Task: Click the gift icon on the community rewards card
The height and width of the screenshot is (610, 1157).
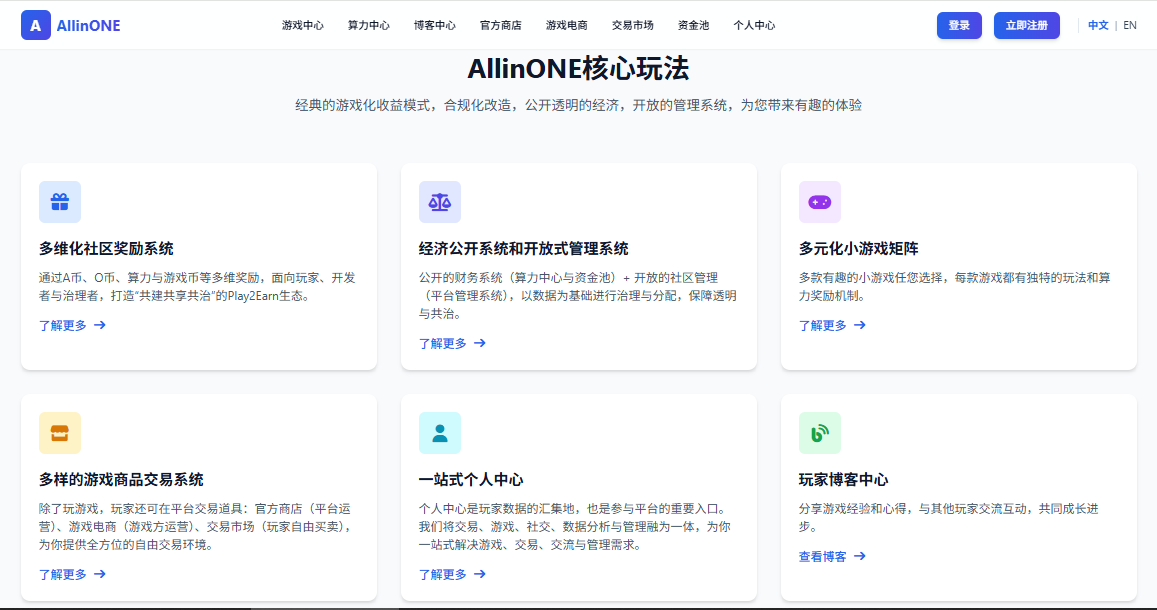Action: pyautogui.click(x=60, y=201)
